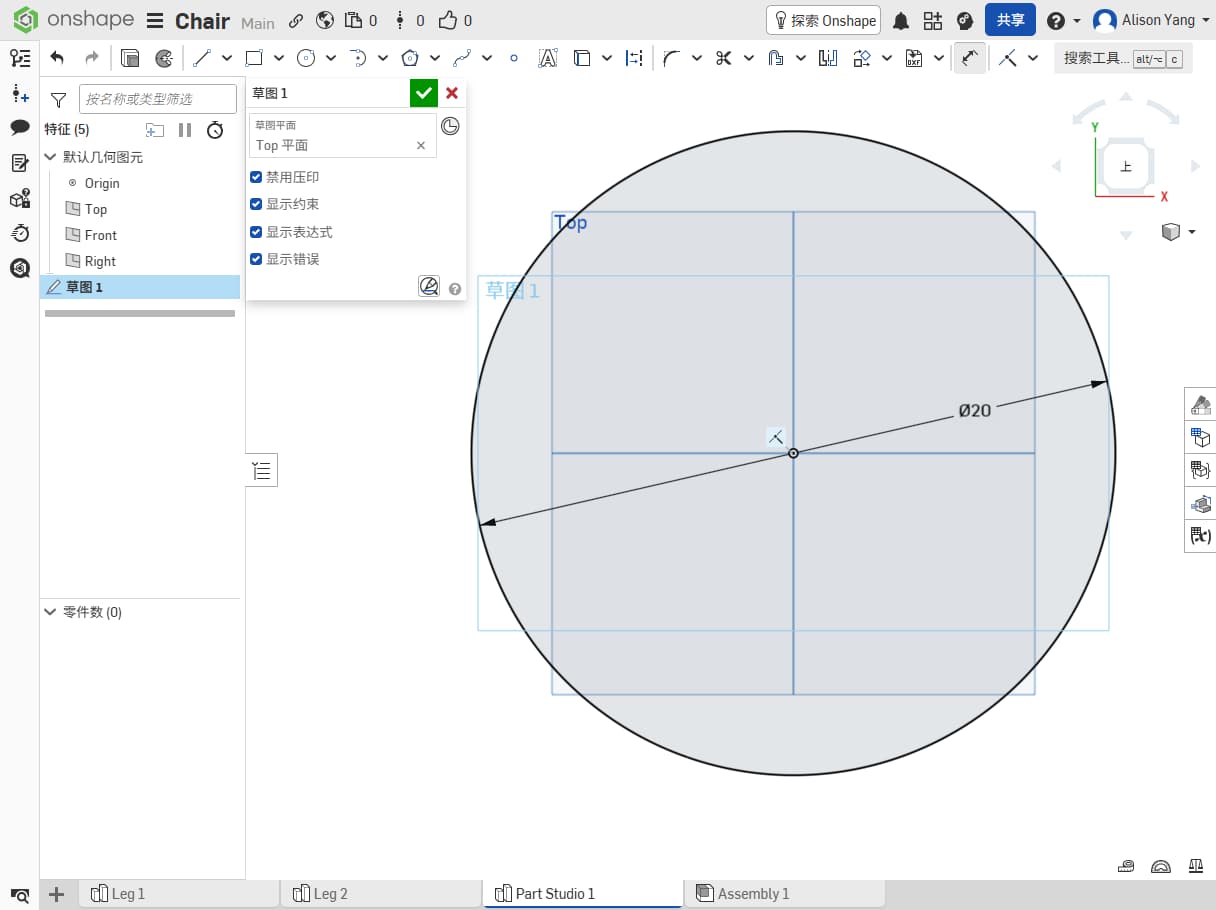Open the Circle tool dropdown arrow
Viewport: 1216px width, 910px height.
[x=331, y=58]
